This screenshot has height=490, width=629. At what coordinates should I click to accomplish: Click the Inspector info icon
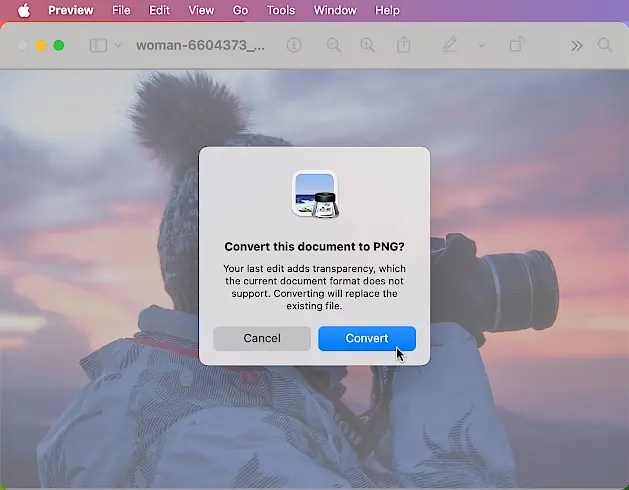tap(294, 45)
